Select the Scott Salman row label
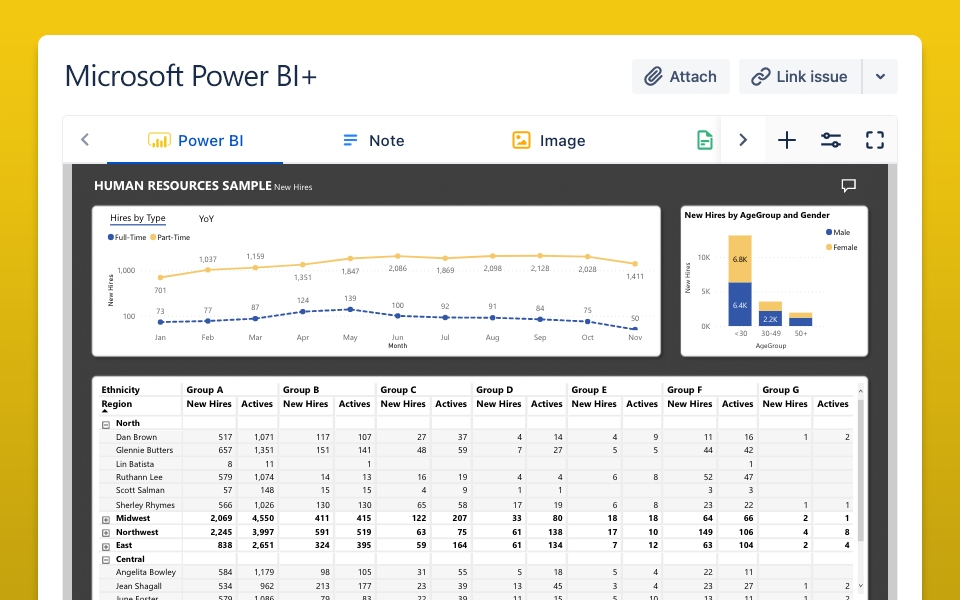The image size is (960, 600). (x=140, y=490)
